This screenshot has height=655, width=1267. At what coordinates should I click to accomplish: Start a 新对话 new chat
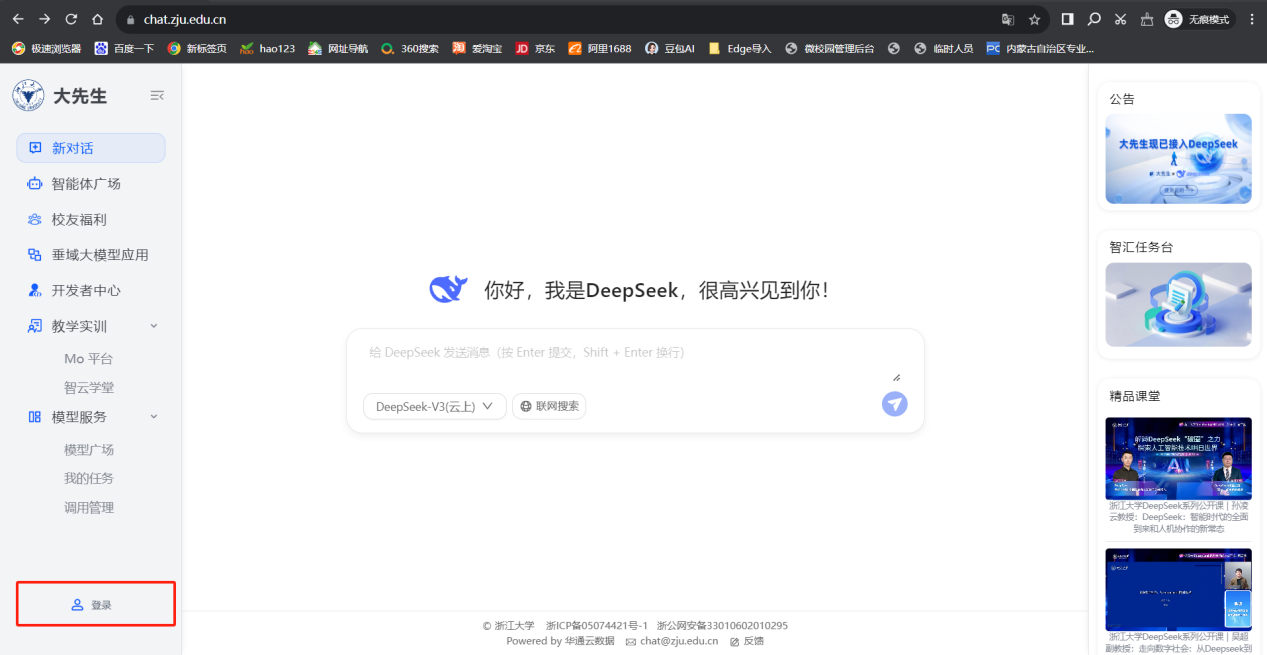91,148
